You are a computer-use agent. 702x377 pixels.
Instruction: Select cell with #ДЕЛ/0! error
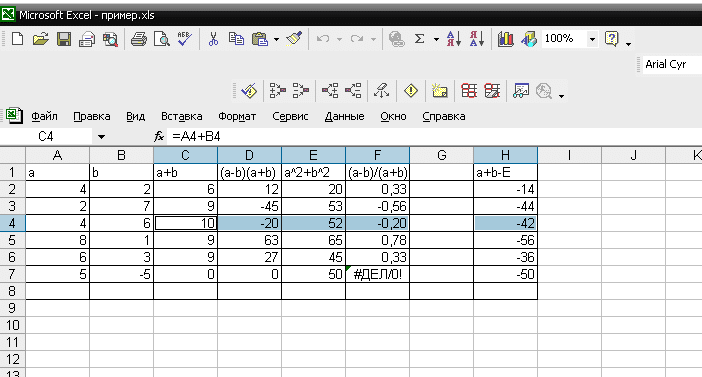tap(377, 274)
